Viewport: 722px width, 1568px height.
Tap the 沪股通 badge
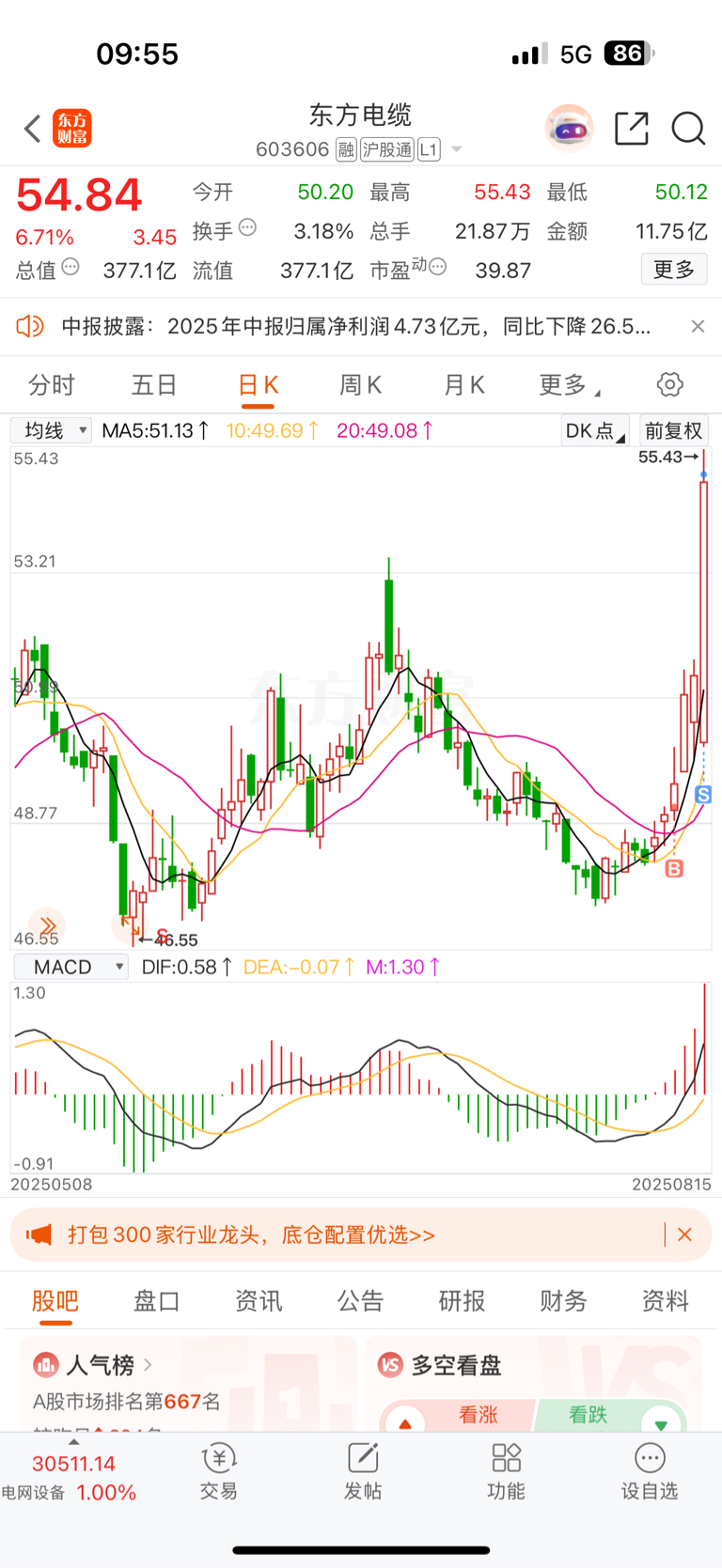click(x=387, y=149)
